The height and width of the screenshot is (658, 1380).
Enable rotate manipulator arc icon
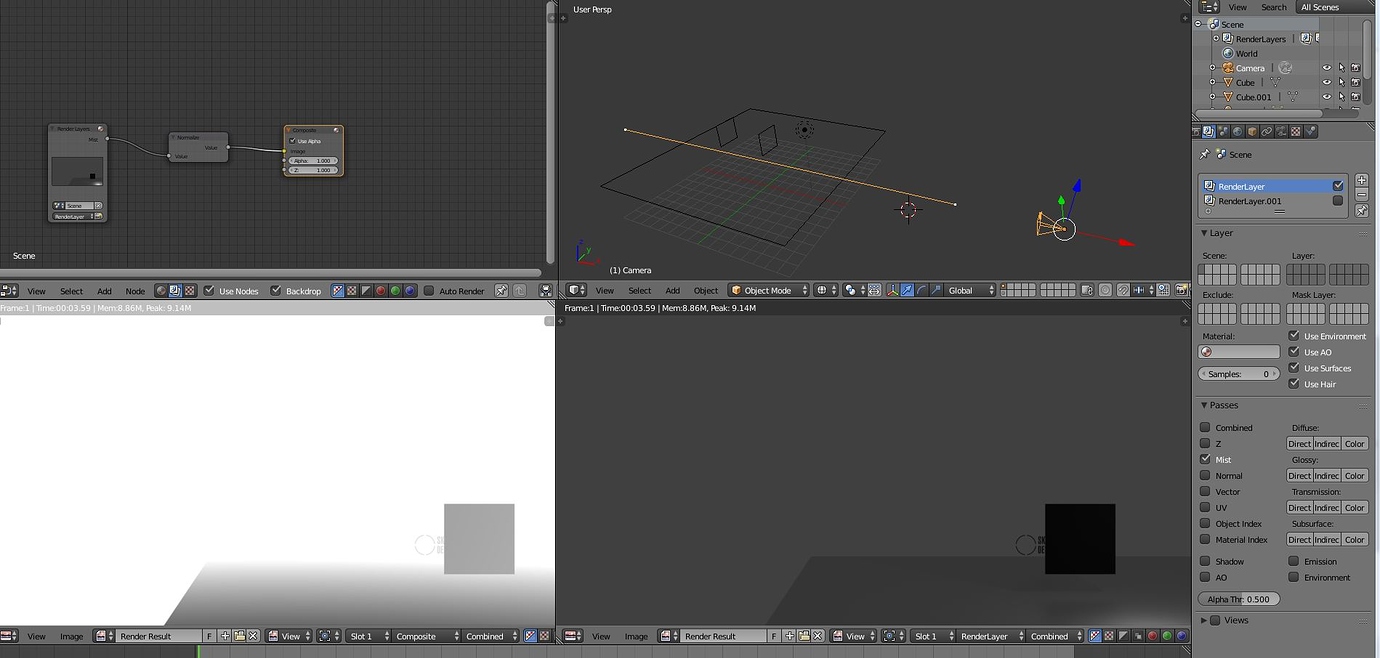922,290
